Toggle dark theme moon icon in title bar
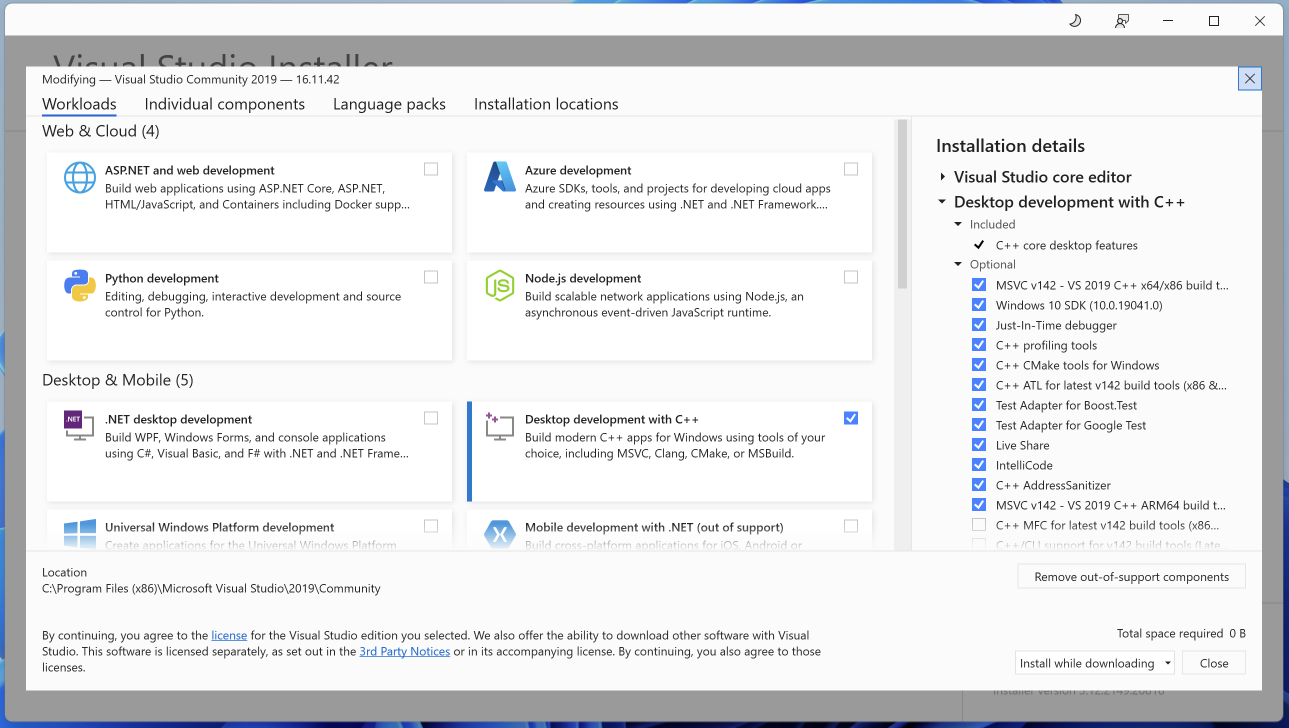The image size is (1289, 728). tap(1076, 21)
